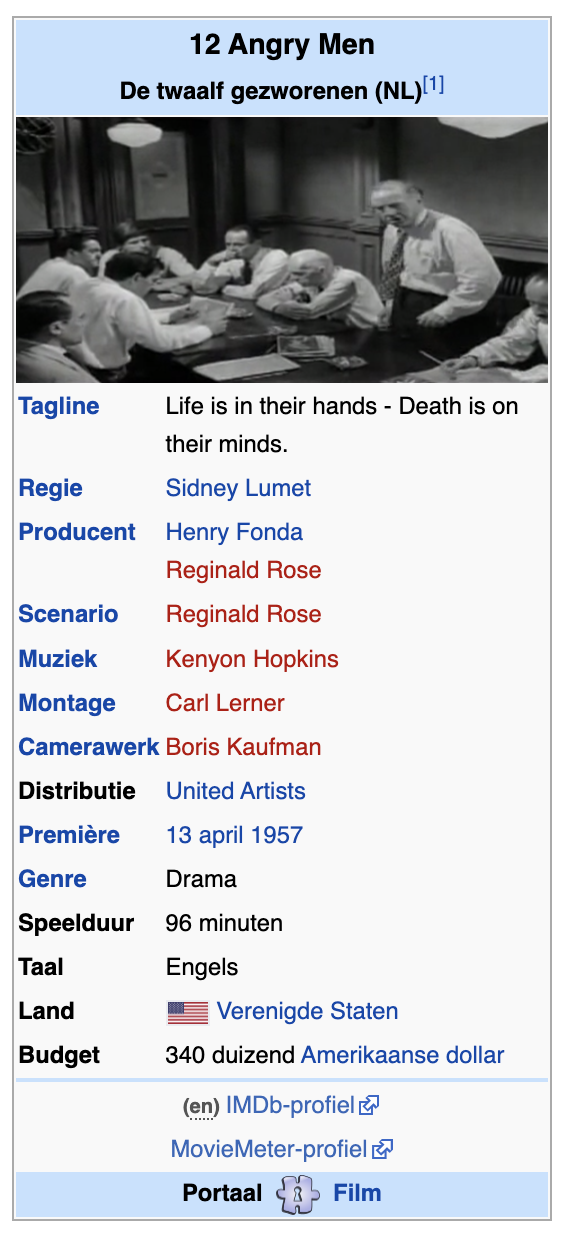Select the Kenyon Hopkins music link

coord(252,659)
